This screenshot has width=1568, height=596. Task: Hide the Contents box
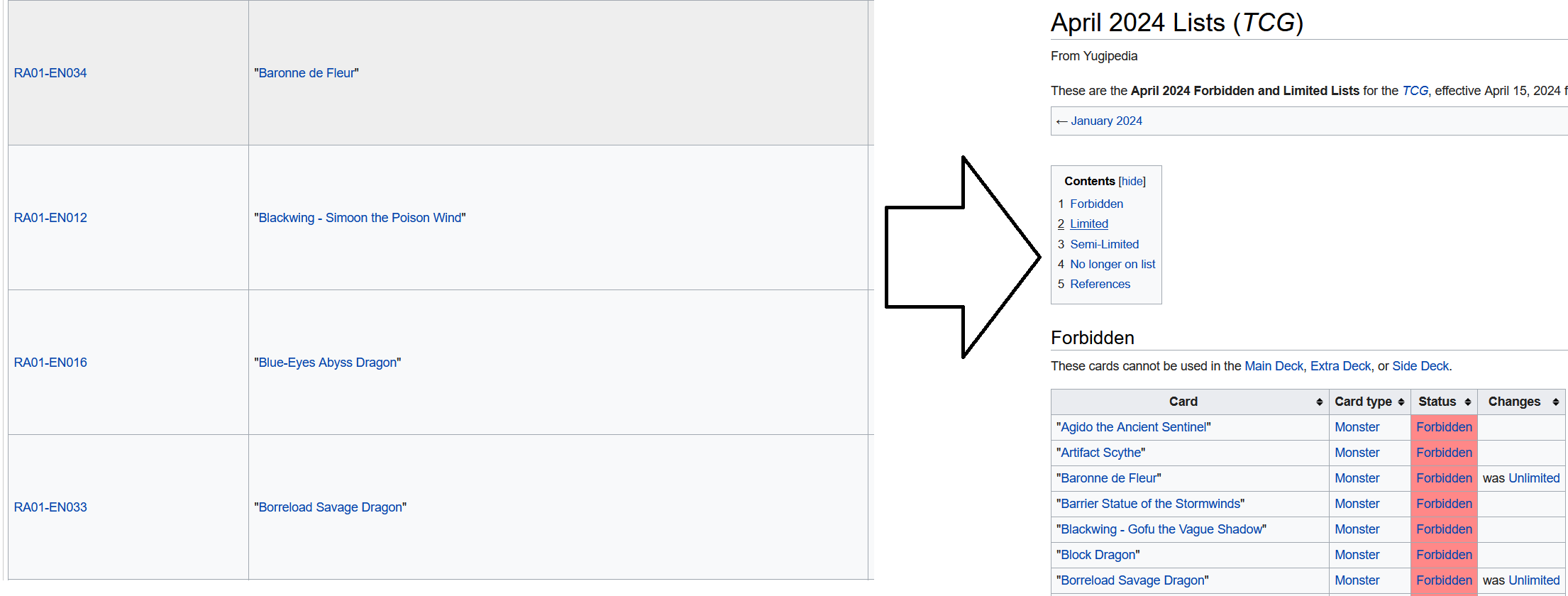pyautogui.click(x=1132, y=182)
